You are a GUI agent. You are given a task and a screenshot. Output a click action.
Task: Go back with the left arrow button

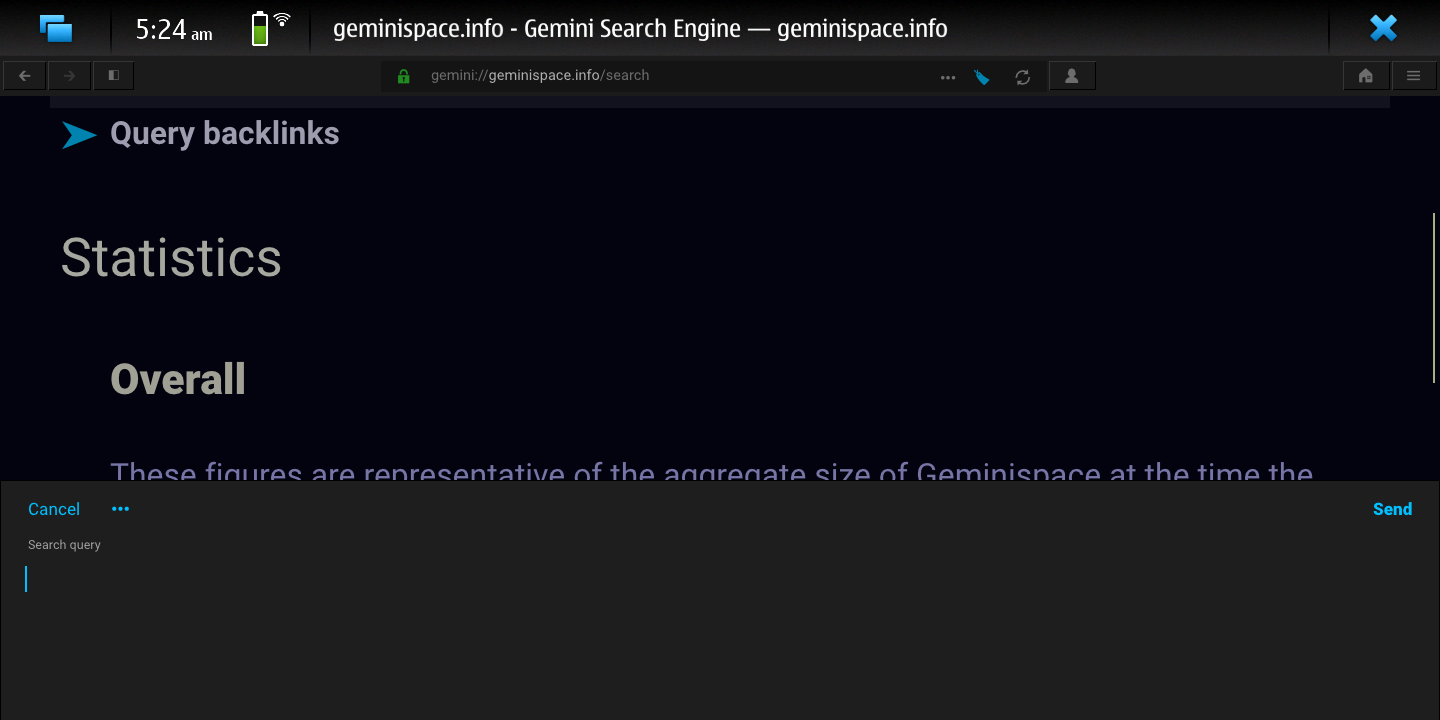click(x=25, y=76)
